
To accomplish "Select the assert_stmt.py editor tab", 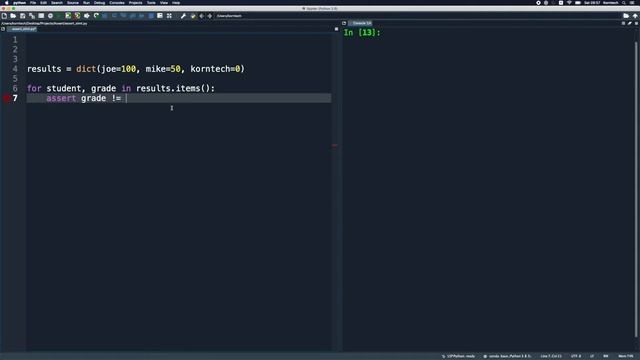I will pyautogui.click(x=22, y=29).
